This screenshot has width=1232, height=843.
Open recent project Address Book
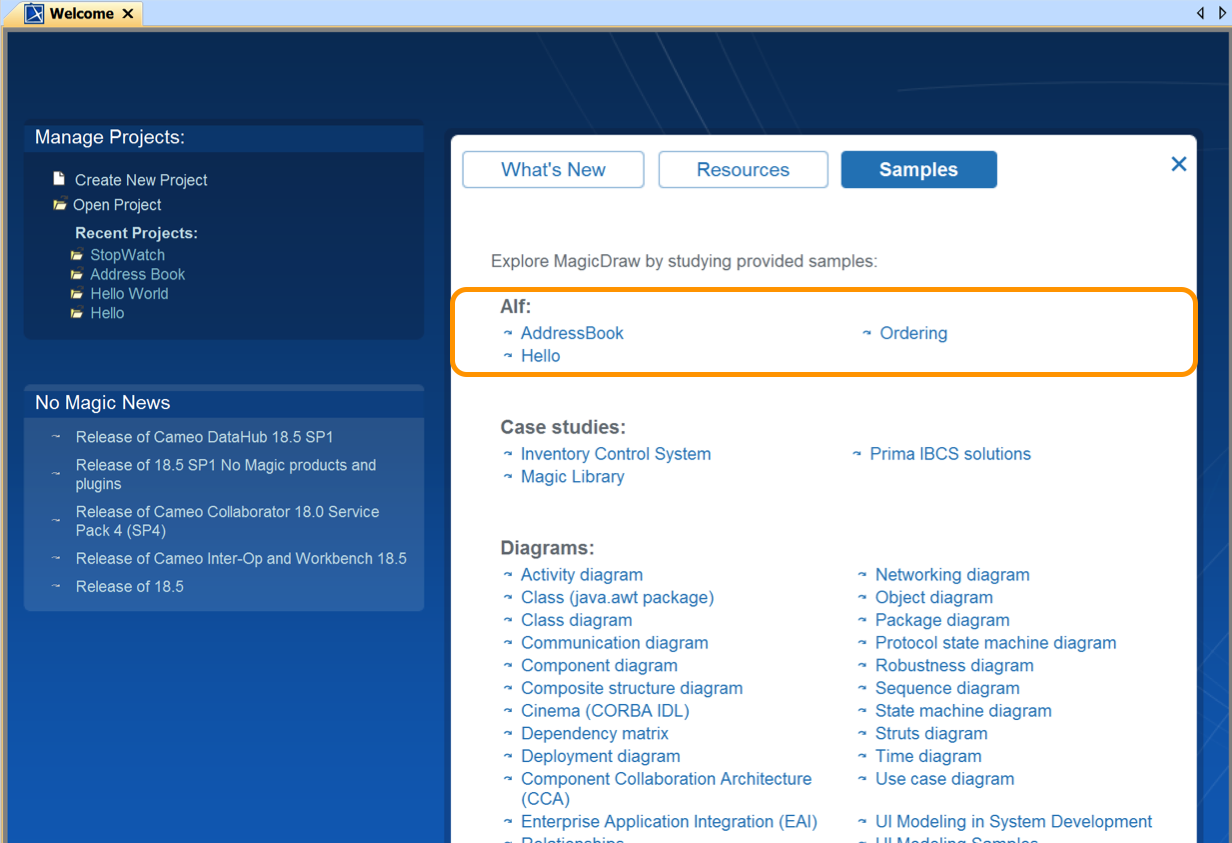[x=138, y=274]
